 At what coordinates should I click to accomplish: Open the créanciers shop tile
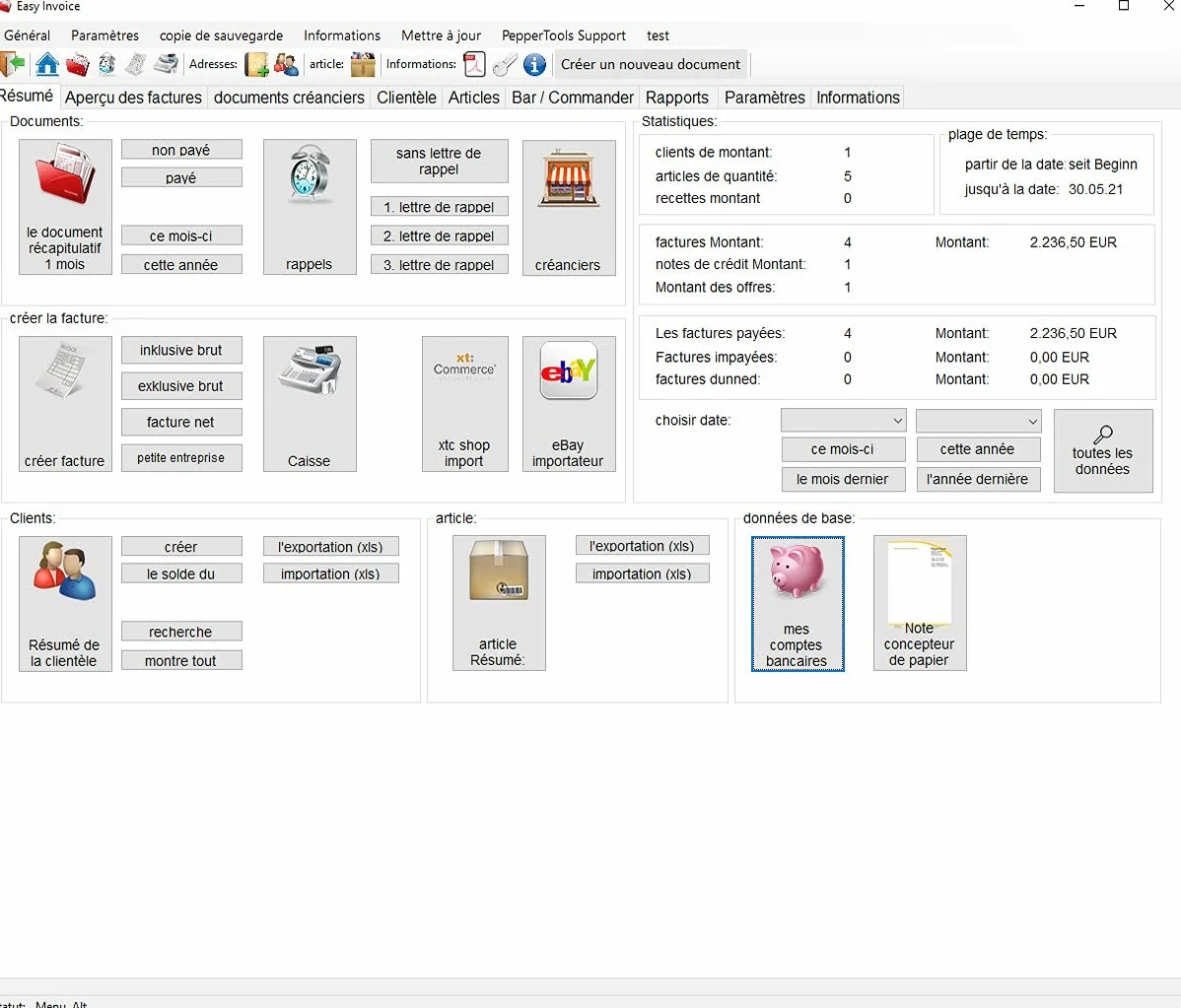569,207
